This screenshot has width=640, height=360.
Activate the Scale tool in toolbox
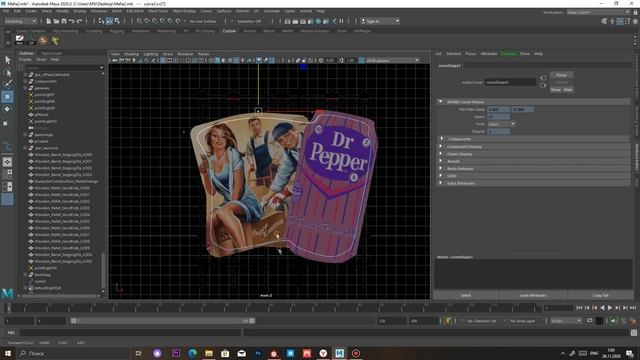pyautogui.click(x=6, y=123)
